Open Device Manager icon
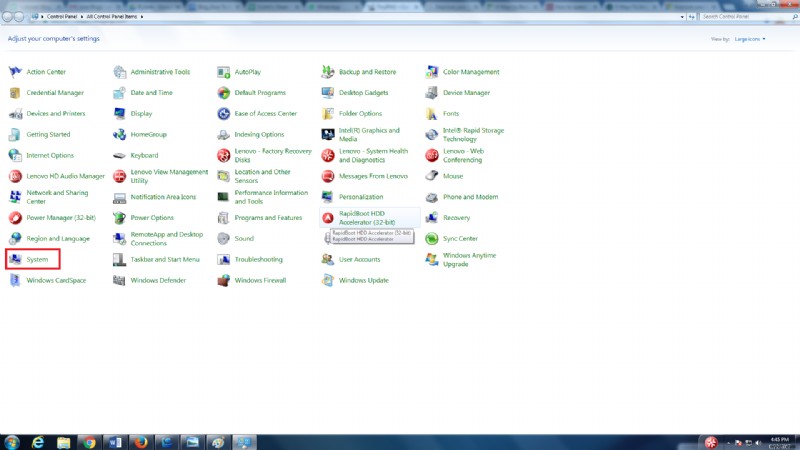 coord(432,93)
